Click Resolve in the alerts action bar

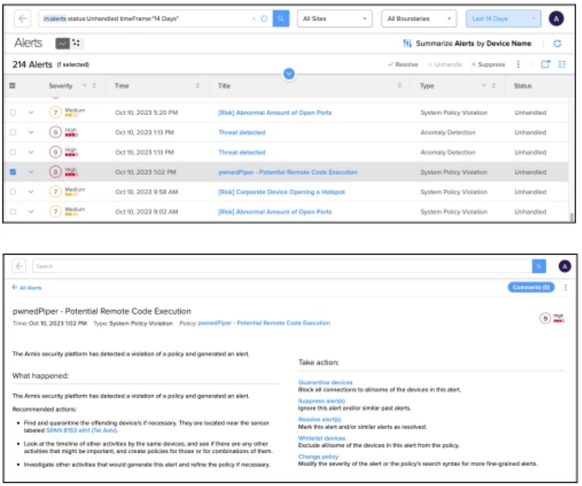pyautogui.click(x=403, y=65)
